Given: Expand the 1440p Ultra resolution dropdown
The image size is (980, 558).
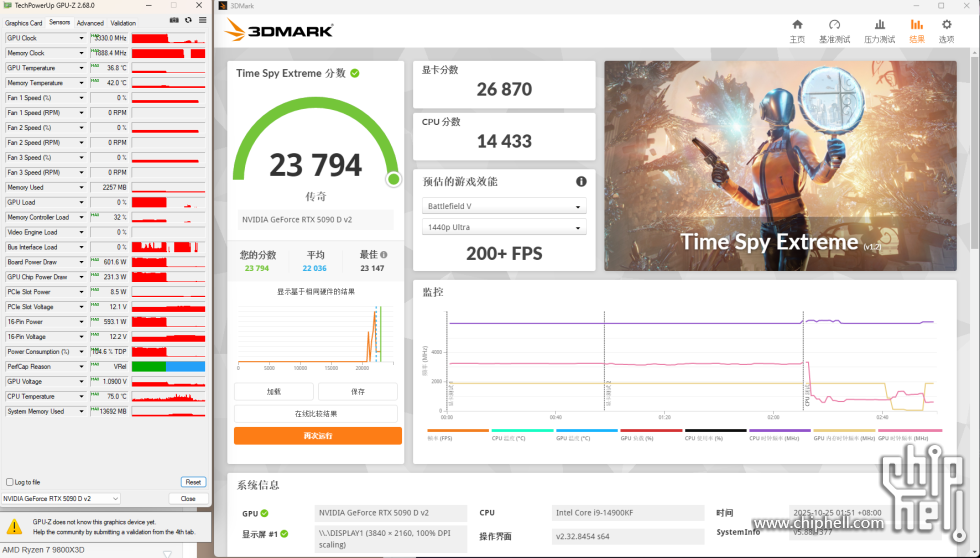Looking at the screenshot, I should click(504, 228).
